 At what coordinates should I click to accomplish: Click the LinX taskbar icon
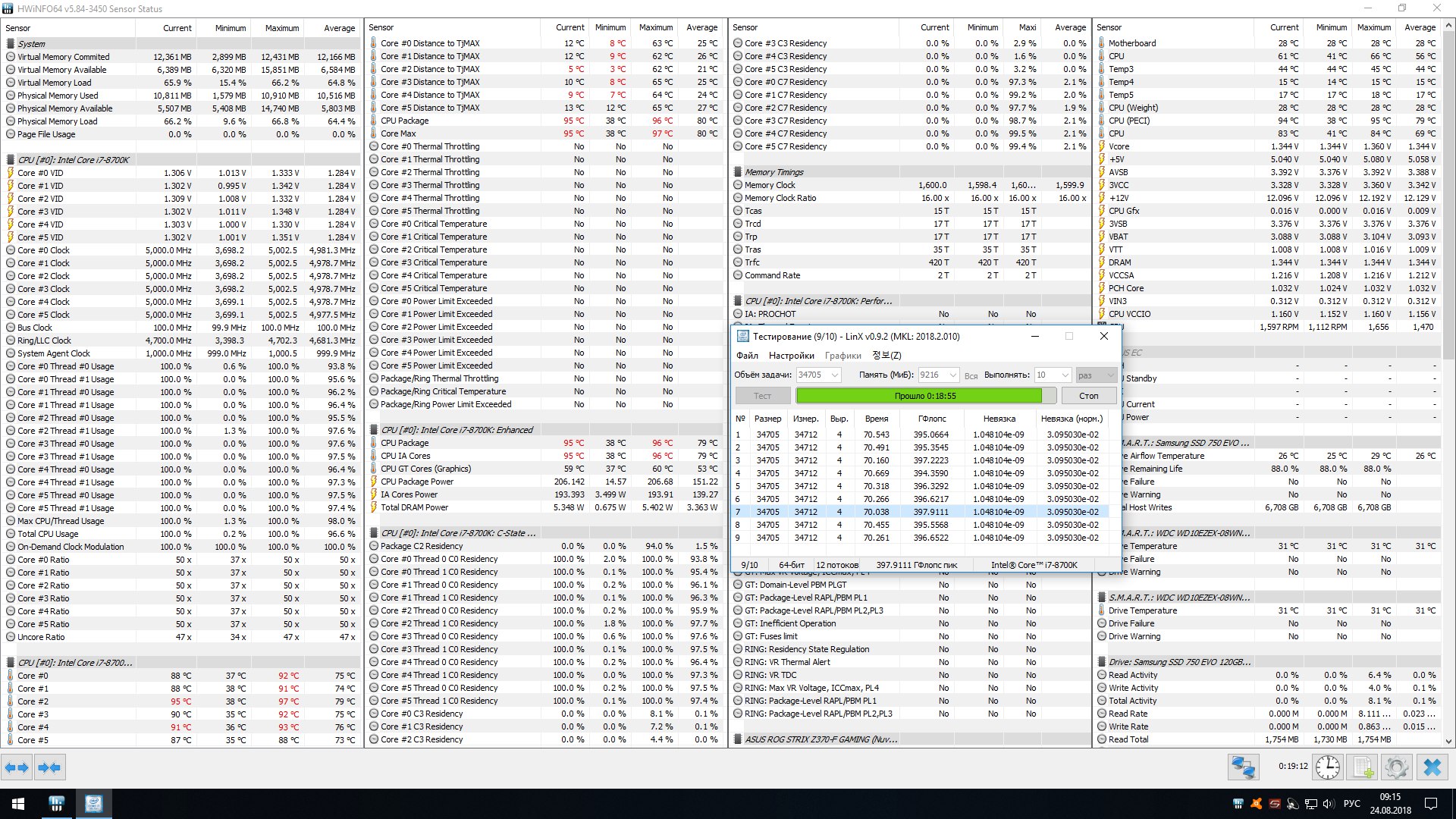[93, 804]
